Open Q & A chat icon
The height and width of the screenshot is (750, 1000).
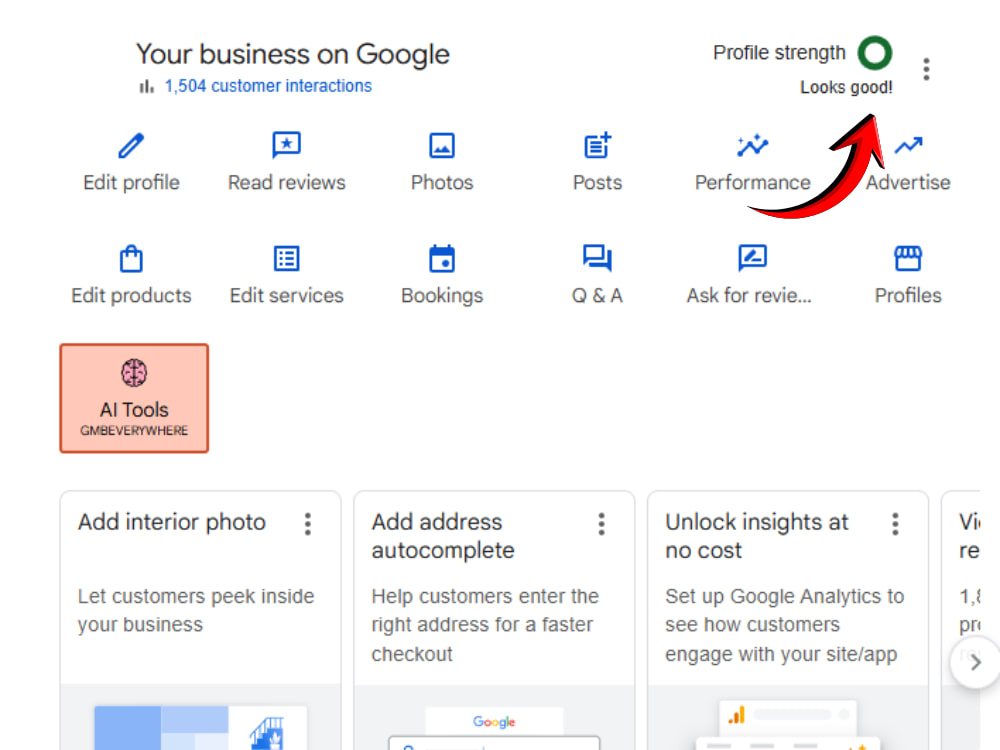pyautogui.click(x=598, y=258)
